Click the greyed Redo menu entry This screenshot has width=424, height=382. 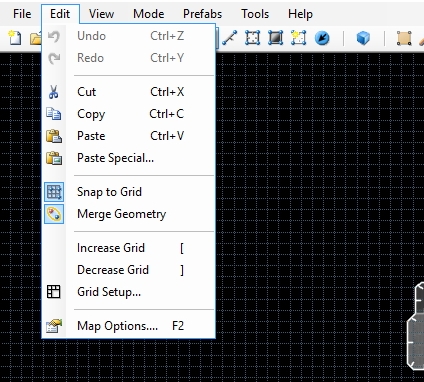(129, 58)
